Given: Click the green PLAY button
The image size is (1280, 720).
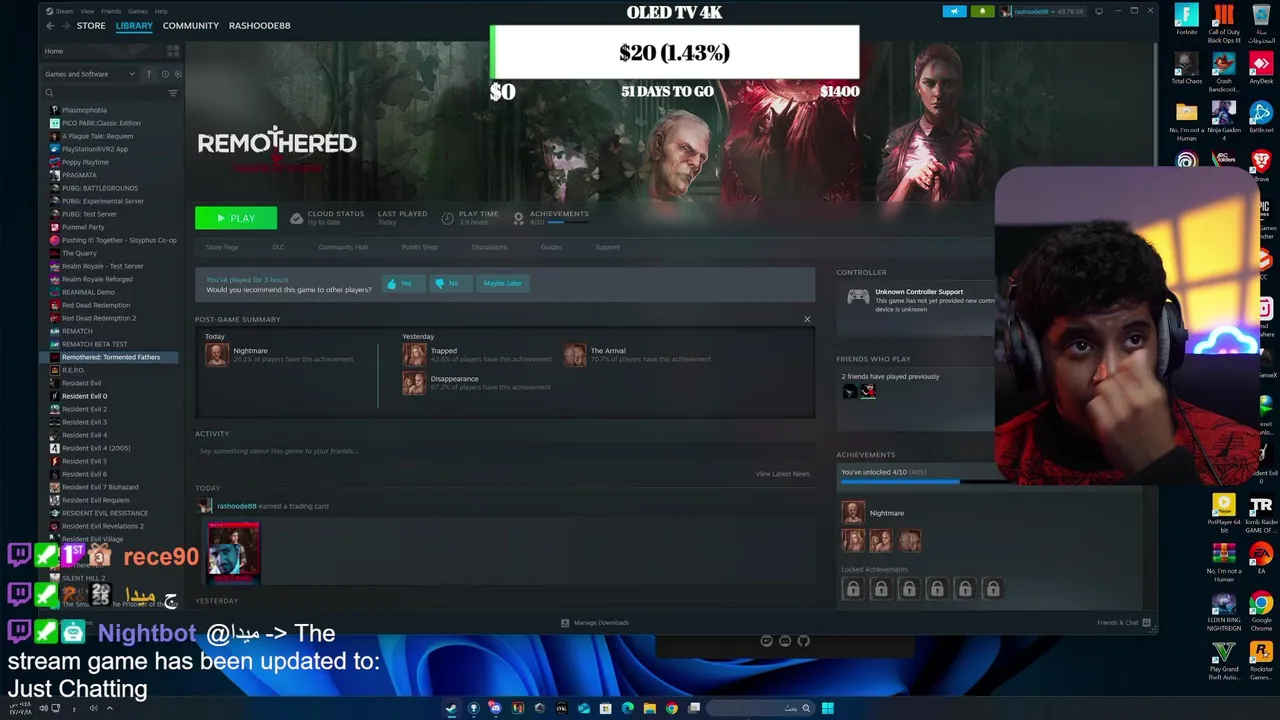Looking at the screenshot, I should point(236,218).
